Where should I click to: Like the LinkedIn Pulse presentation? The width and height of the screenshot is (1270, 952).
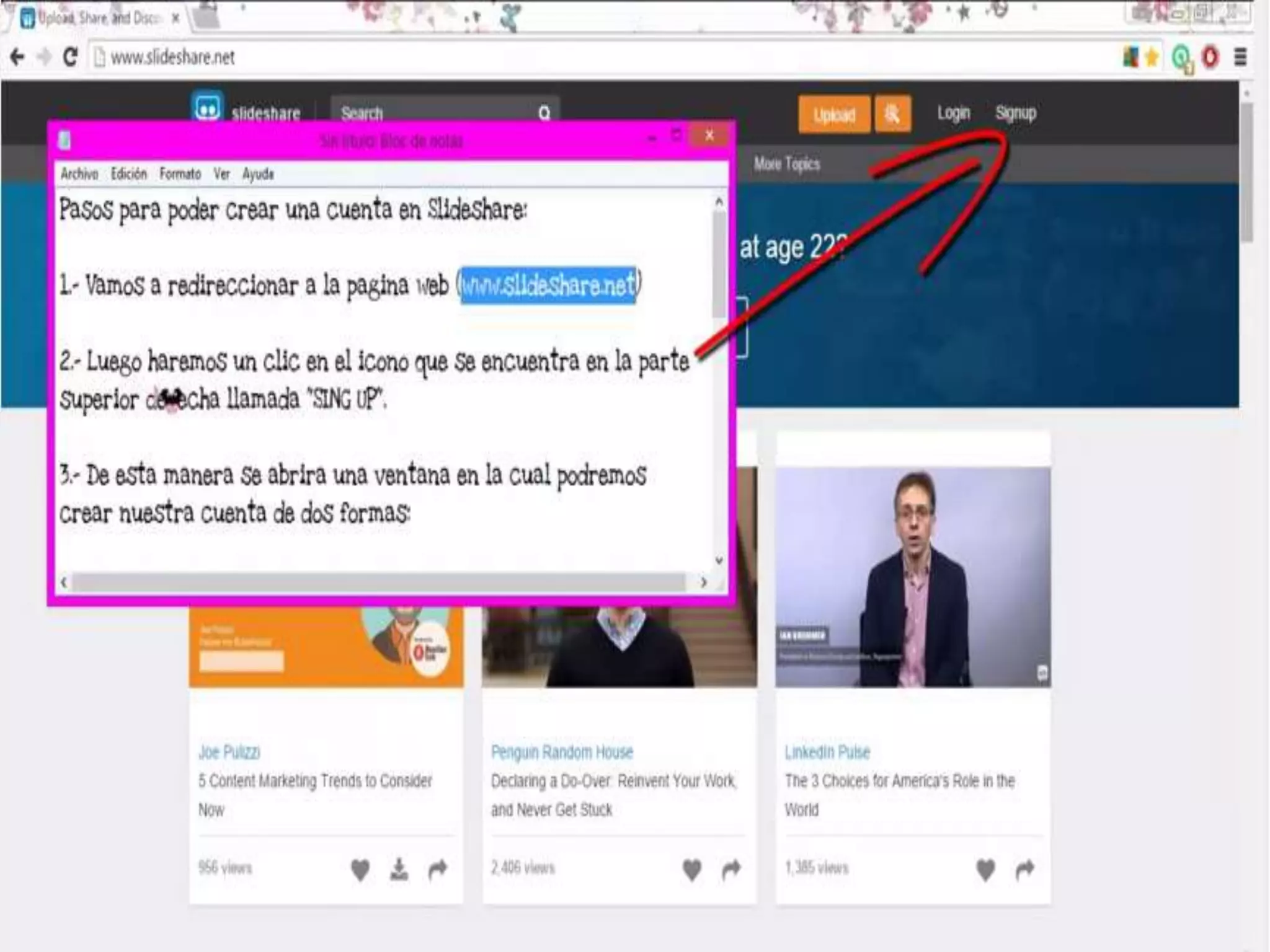[985, 870]
